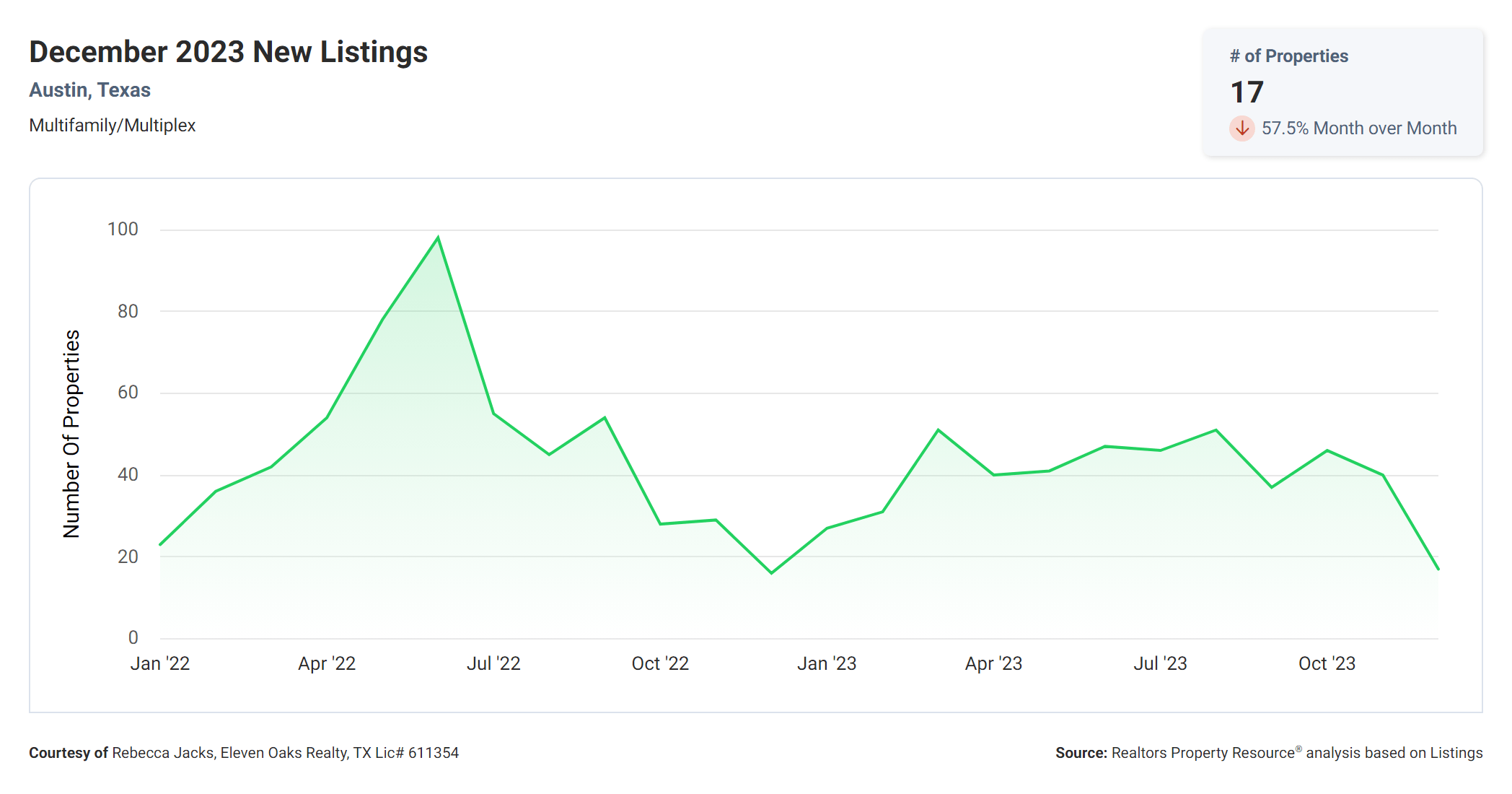
Task: Click the Multifamily/Multiplex property type label
Action: [112, 126]
